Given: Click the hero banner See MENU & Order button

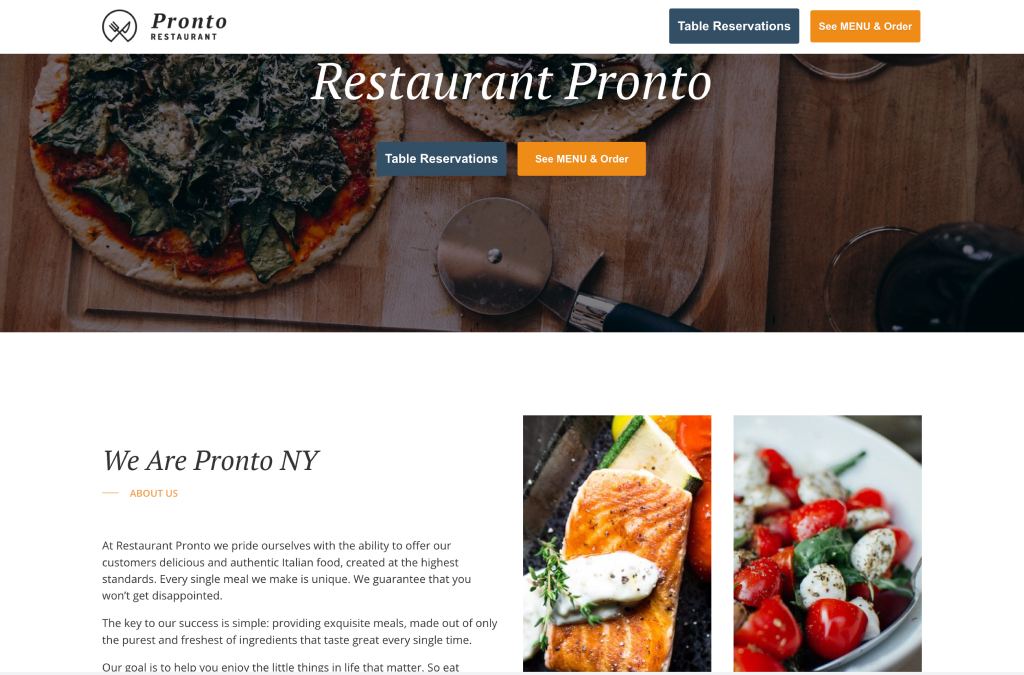Looking at the screenshot, I should point(581,159).
